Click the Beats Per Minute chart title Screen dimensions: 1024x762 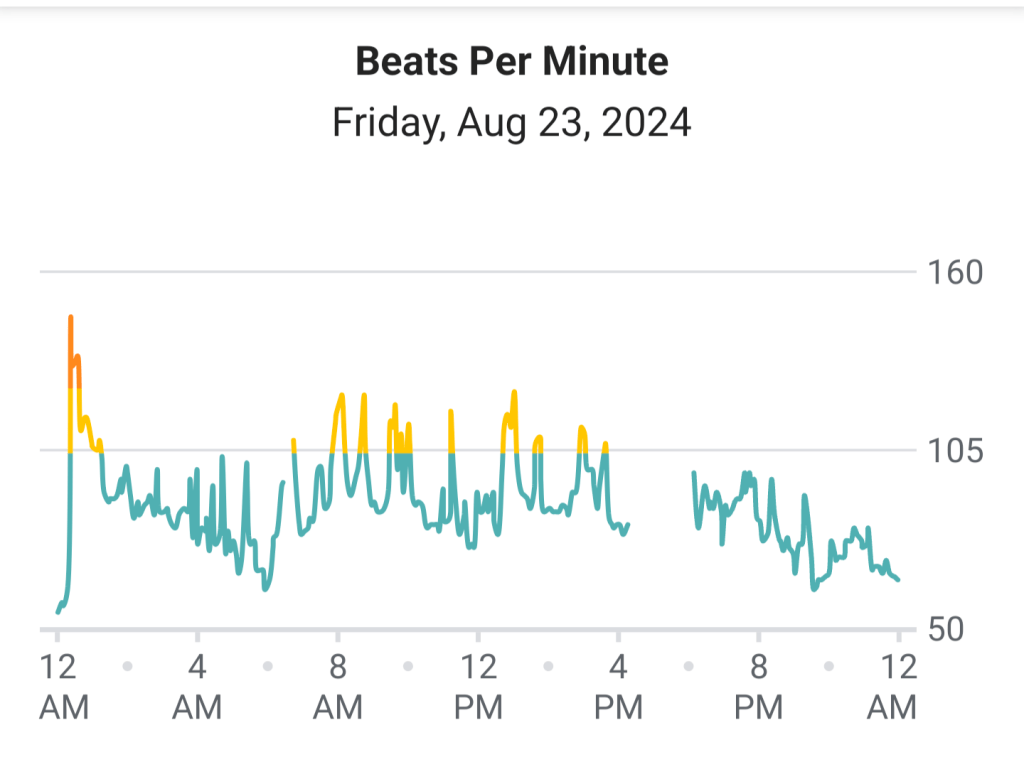pos(511,62)
